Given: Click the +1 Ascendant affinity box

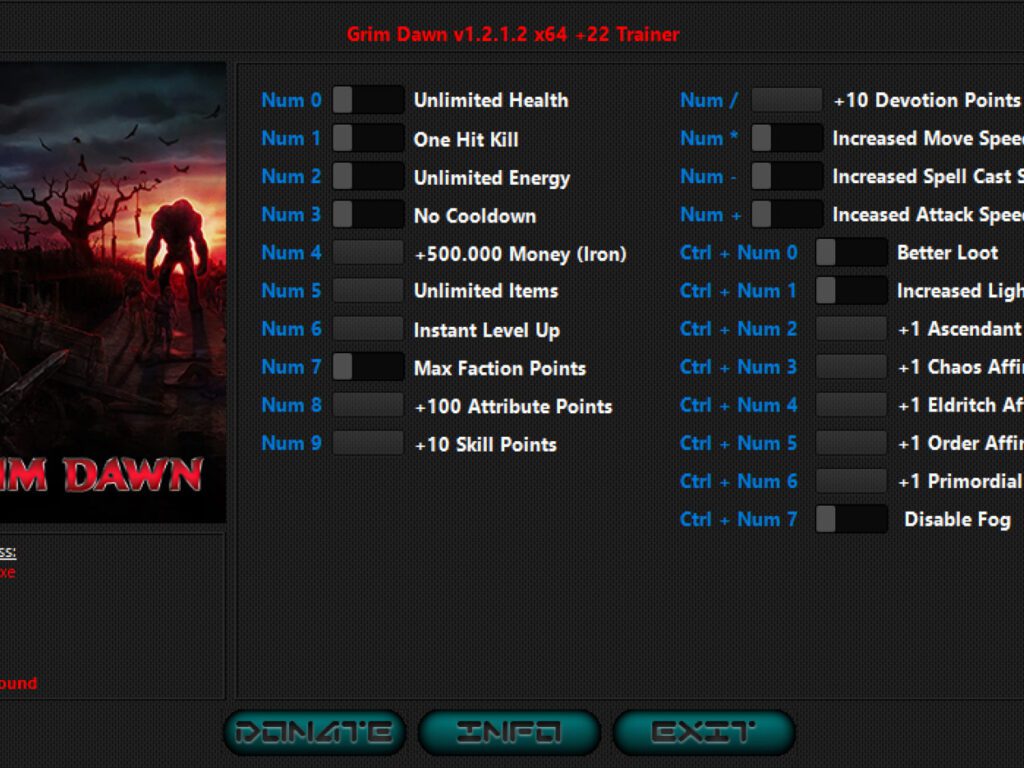Looking at the screenshot, I should 852,328.
